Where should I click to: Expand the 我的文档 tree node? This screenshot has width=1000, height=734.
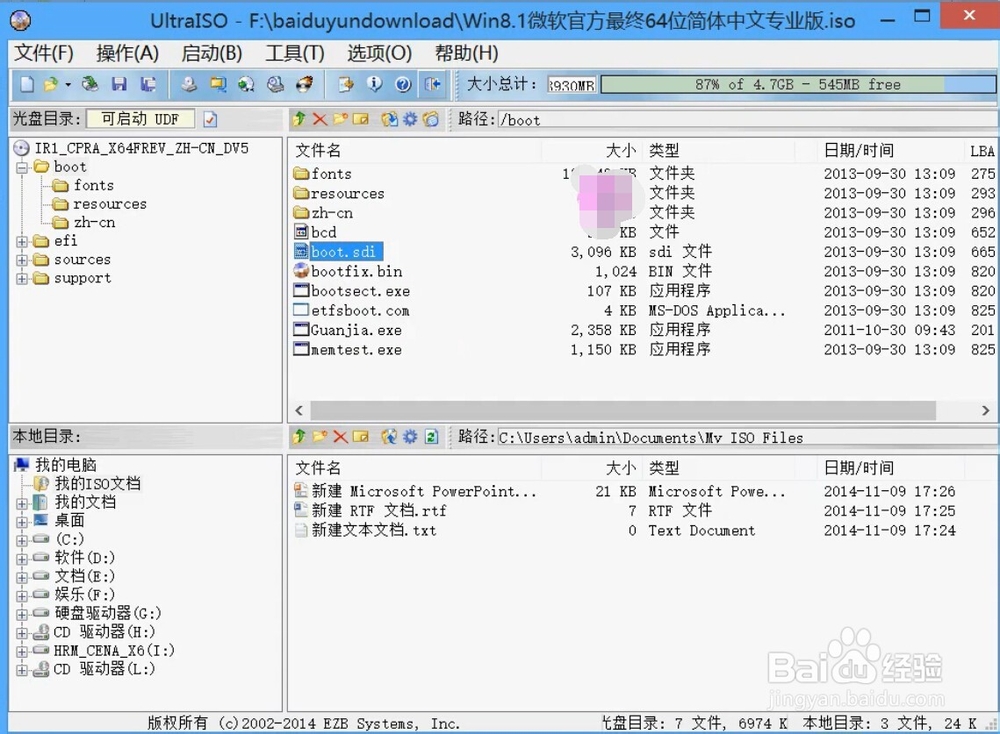pyautogui.click(x=22, y=503)
